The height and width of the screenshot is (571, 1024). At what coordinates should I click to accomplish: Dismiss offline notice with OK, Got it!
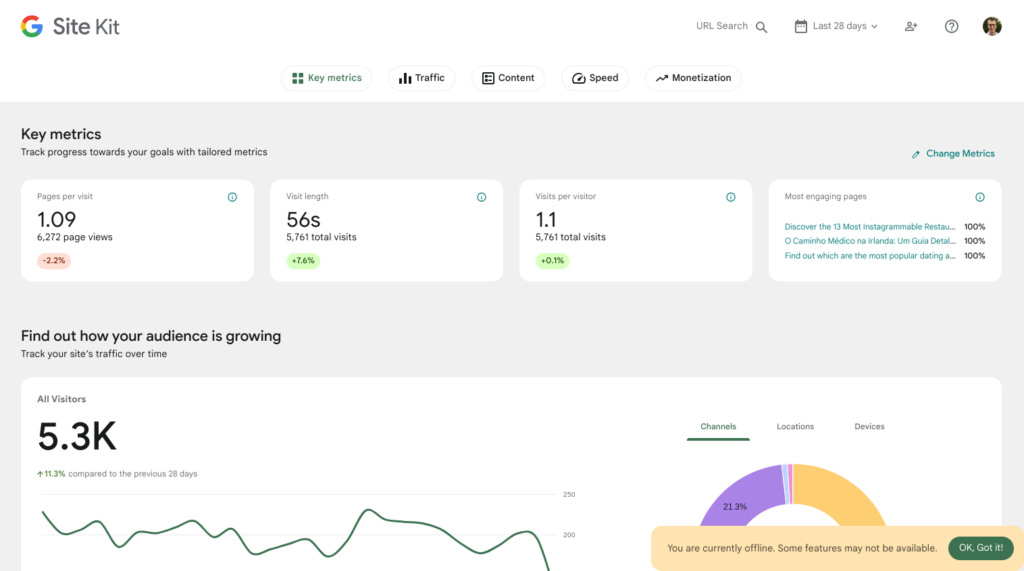point(980,548)
